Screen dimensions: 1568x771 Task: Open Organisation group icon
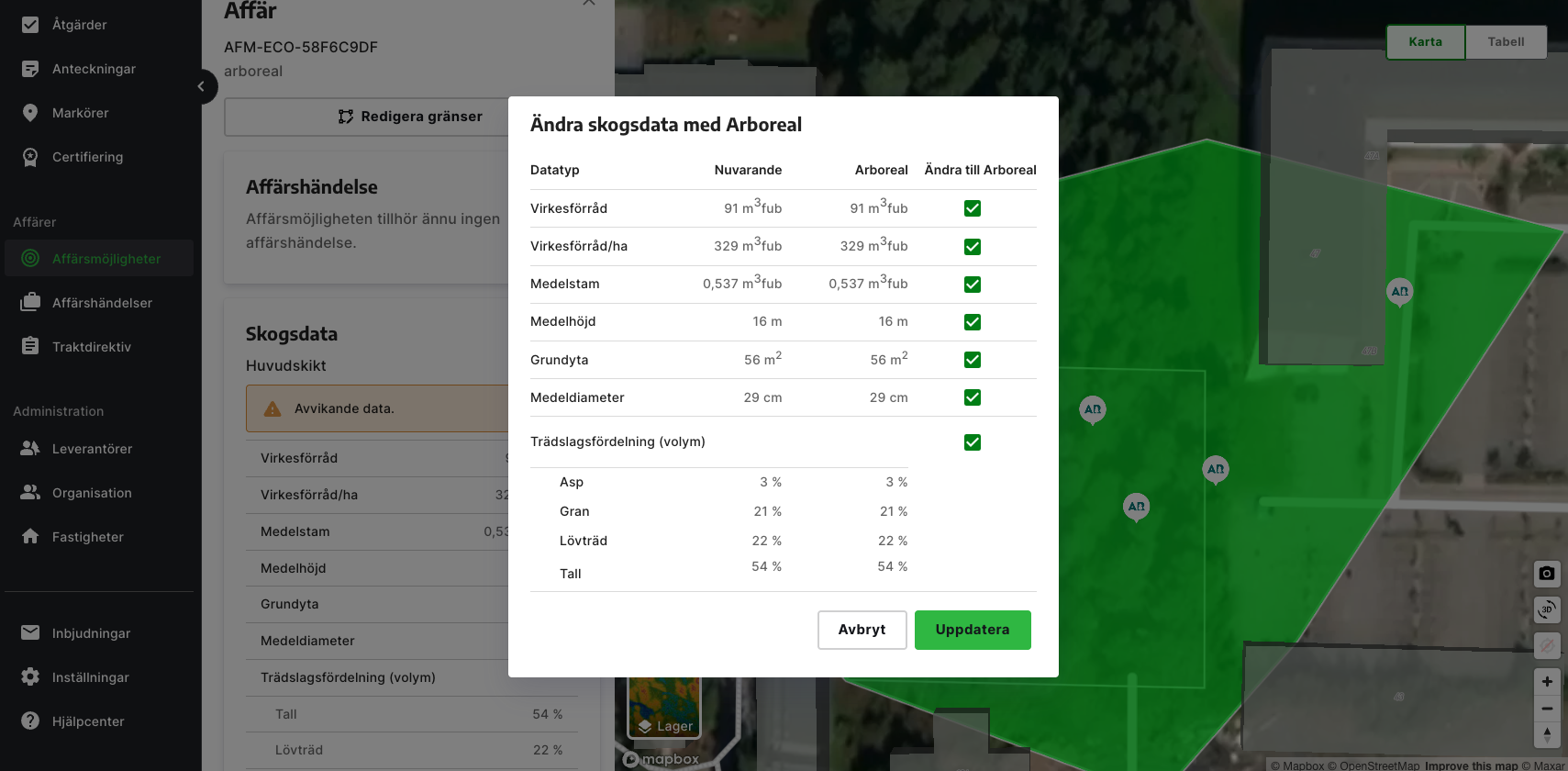(30, 492)
